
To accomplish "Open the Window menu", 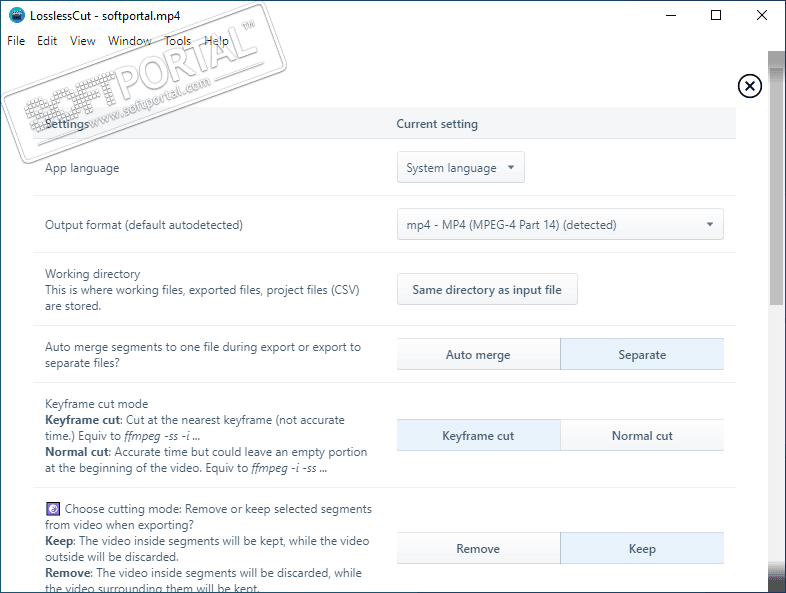I will [x=130, y=41].
